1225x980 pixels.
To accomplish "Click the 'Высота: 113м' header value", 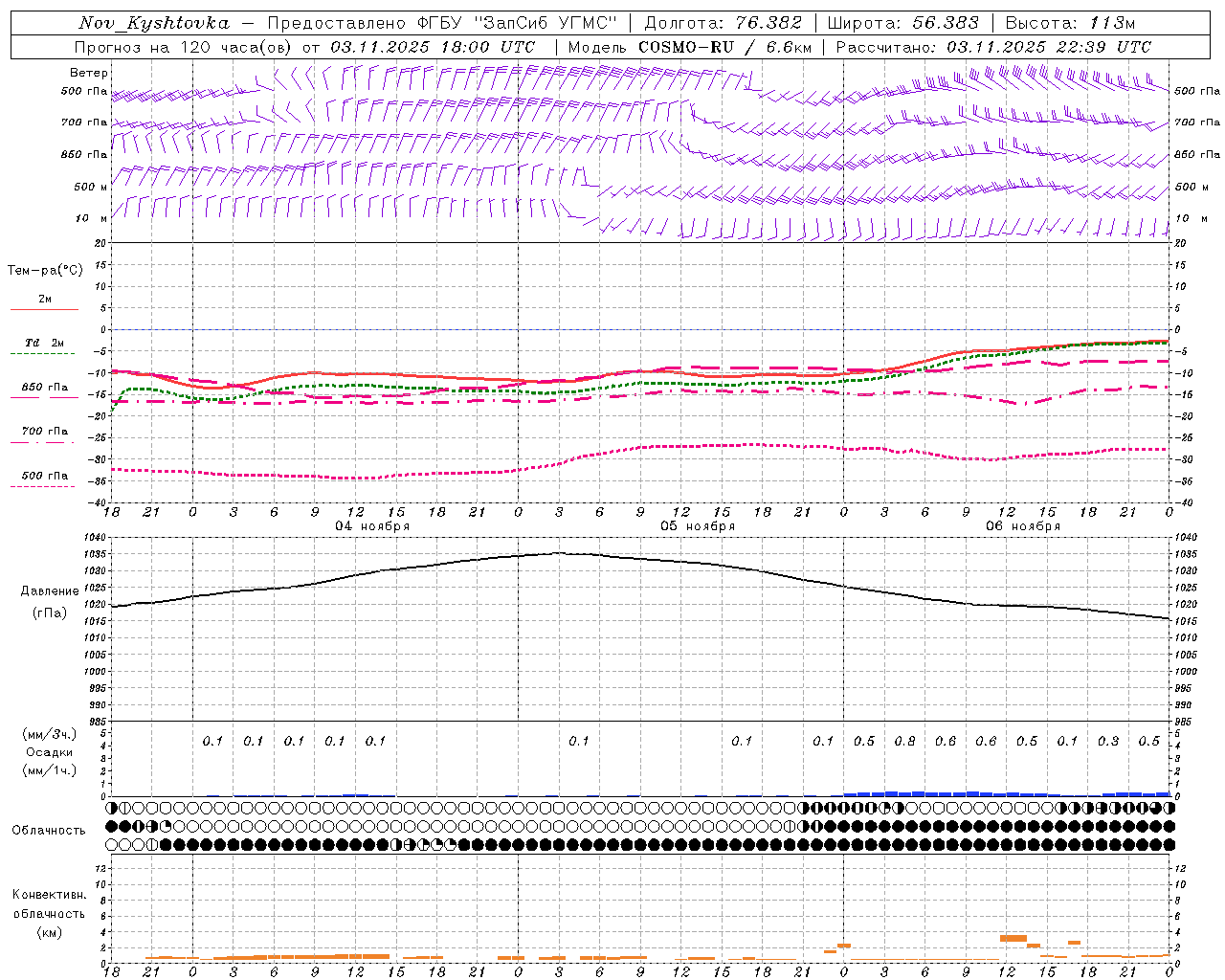I will 1070,23.
